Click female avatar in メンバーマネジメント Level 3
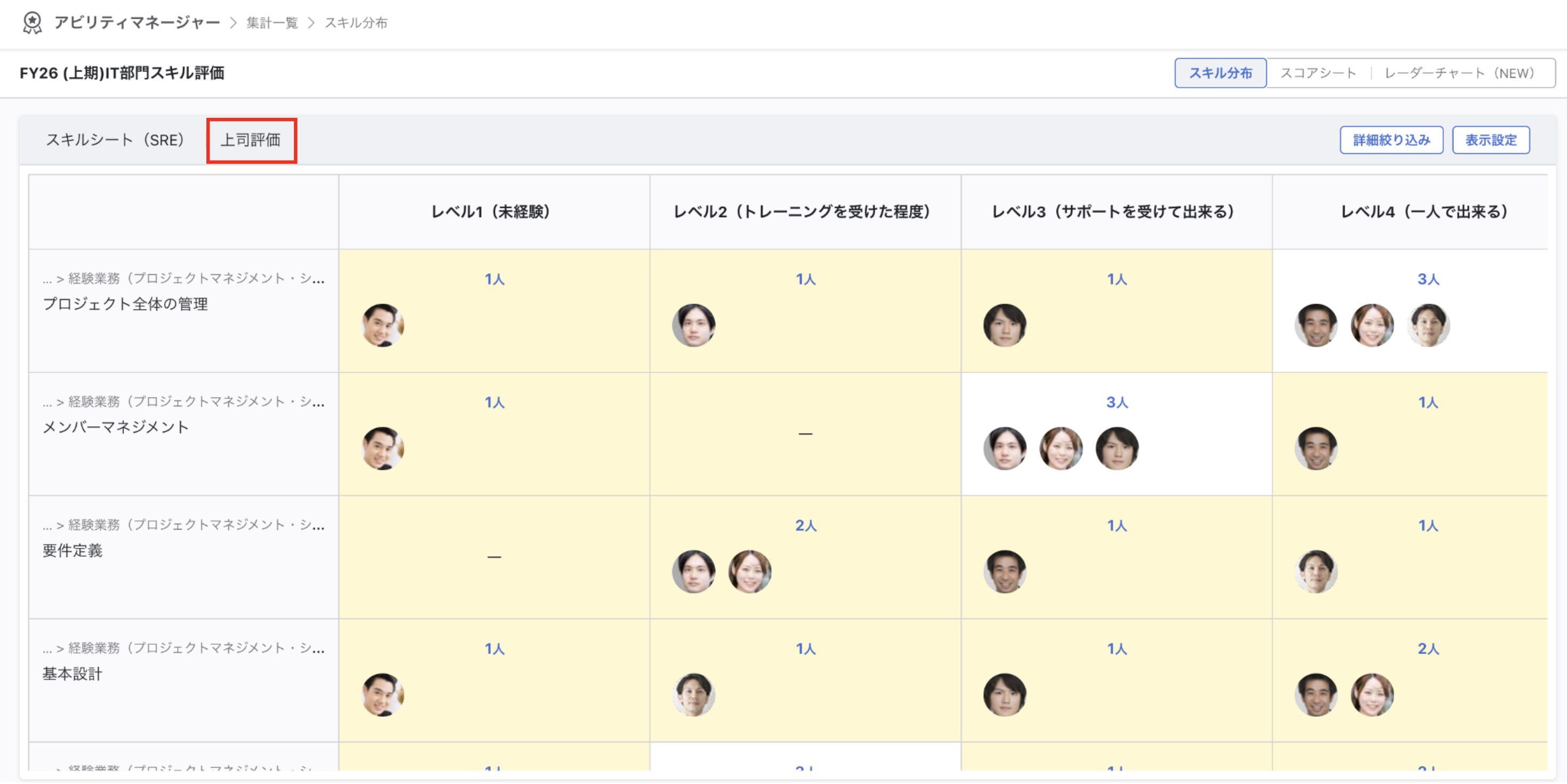The height and width of the screenshot is (784, 1567). click(1061, 448)
